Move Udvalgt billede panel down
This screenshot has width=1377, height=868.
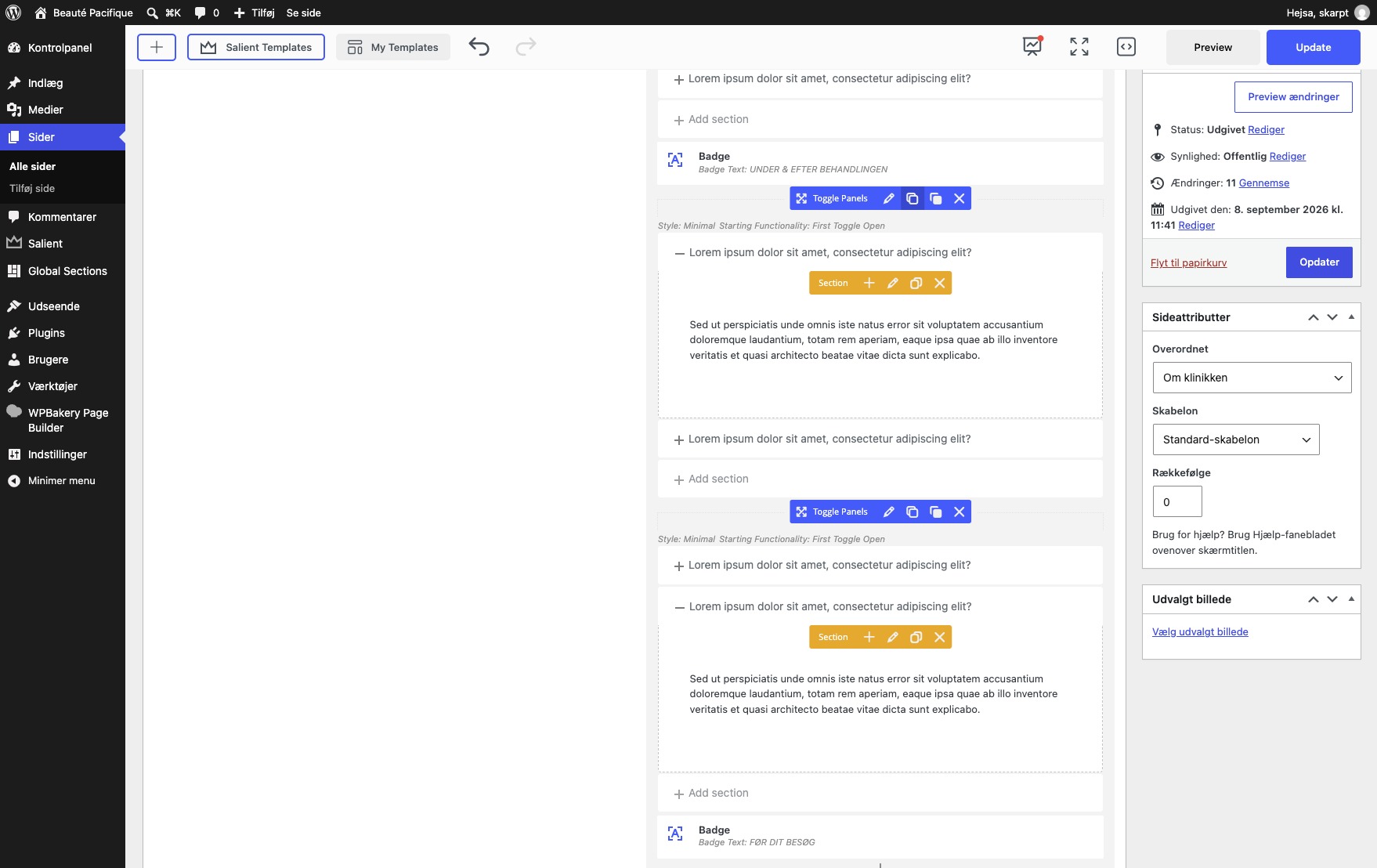pos(1332,599)
